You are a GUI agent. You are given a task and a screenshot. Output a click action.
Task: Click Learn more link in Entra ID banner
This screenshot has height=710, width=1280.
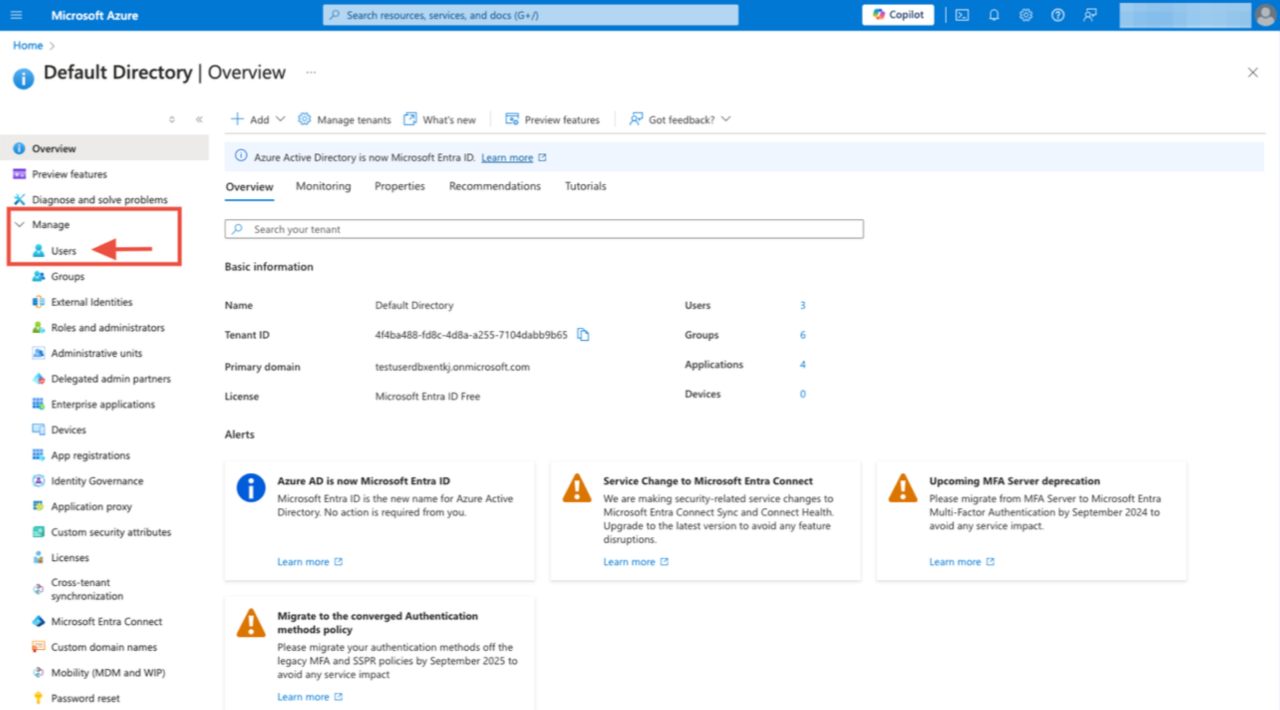pyautogui.click(x=507, y=158)
